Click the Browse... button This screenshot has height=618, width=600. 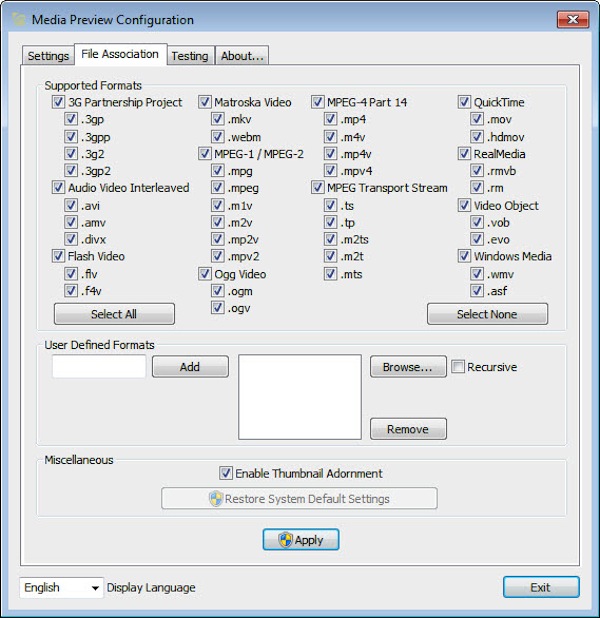pyautogui.click(x=408, y=367)
